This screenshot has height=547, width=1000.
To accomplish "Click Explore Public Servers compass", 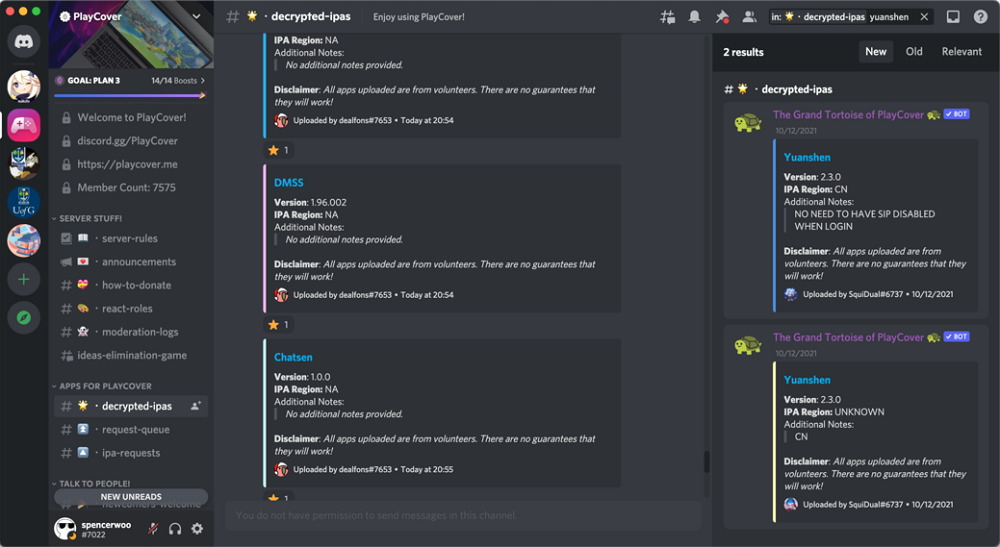I will point(24,317).
